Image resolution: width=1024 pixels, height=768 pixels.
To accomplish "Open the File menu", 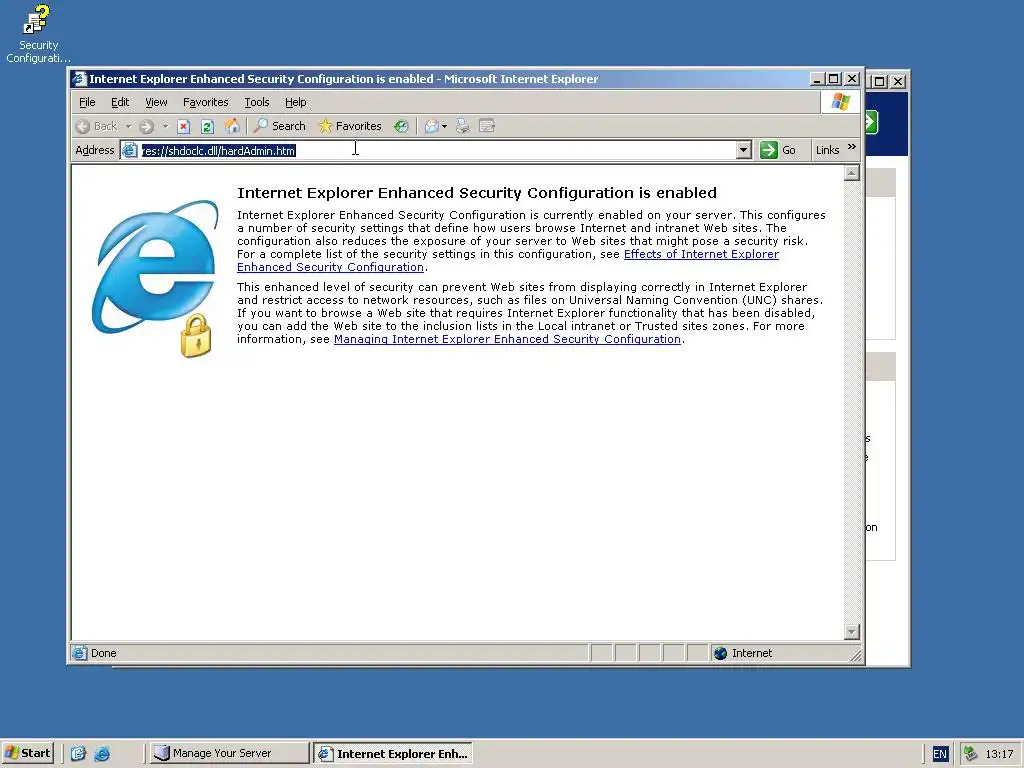I will pos(87,102).
